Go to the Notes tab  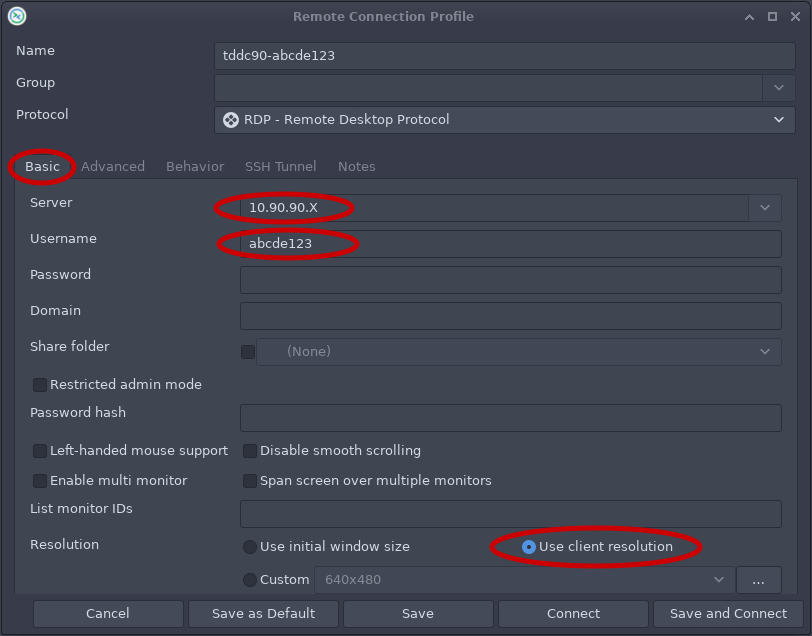(356, 167)
